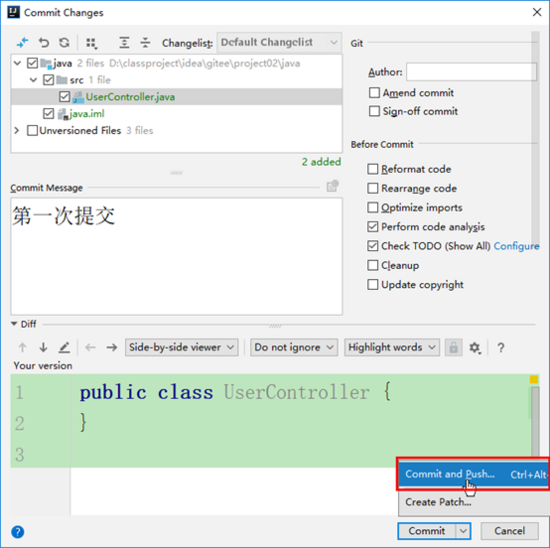This screenshot has width=550, height=548.
Task: Enable the Amend commit checkbox
Action: (374, 93)
